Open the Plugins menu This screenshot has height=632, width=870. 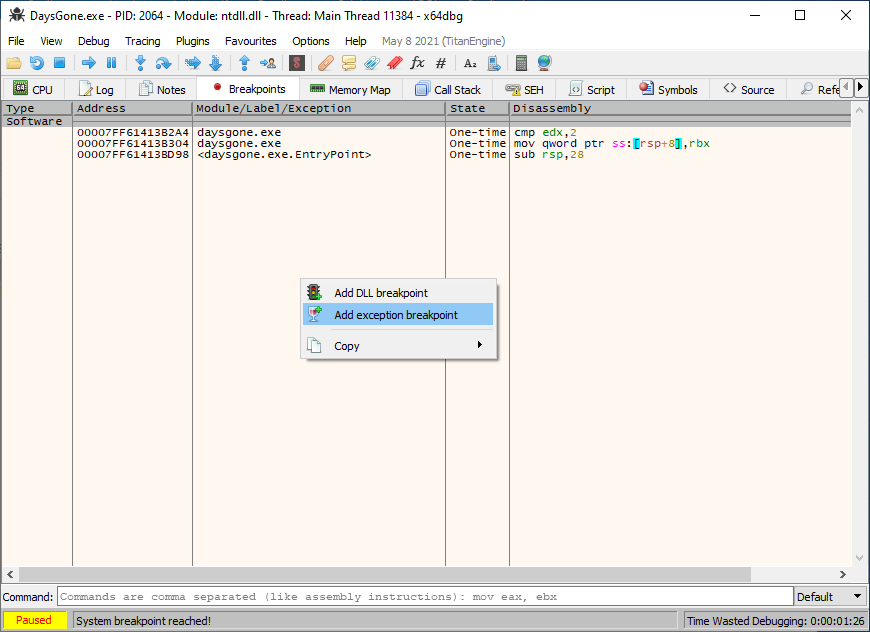(x=192, y=41)
